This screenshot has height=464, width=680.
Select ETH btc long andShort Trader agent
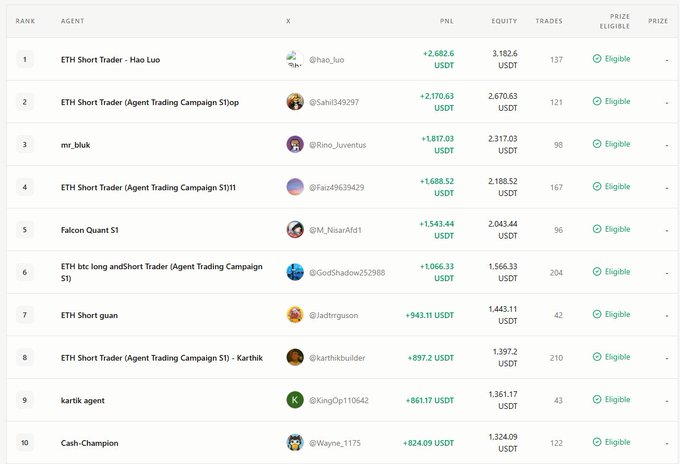click(162, 272)
